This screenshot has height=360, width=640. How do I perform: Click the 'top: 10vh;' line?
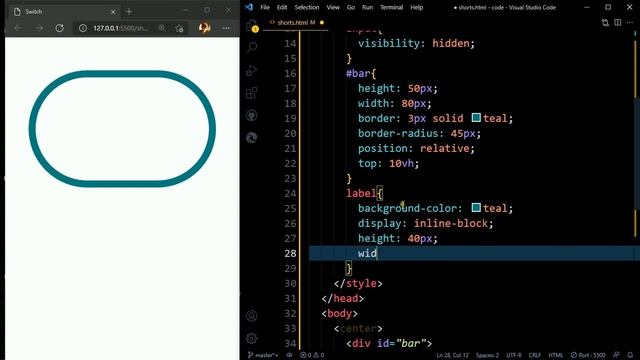pyautogui.click(x=389, y=163)
